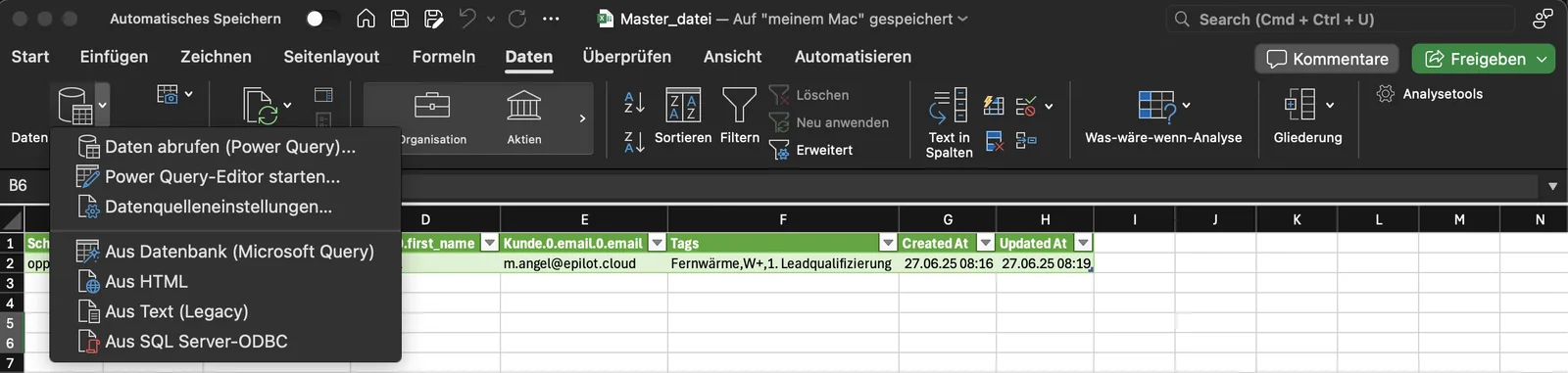1568x373 pixels.
Task: Click the Data Validation icon
Action: pyautogui.click(x=1026, y=105)
